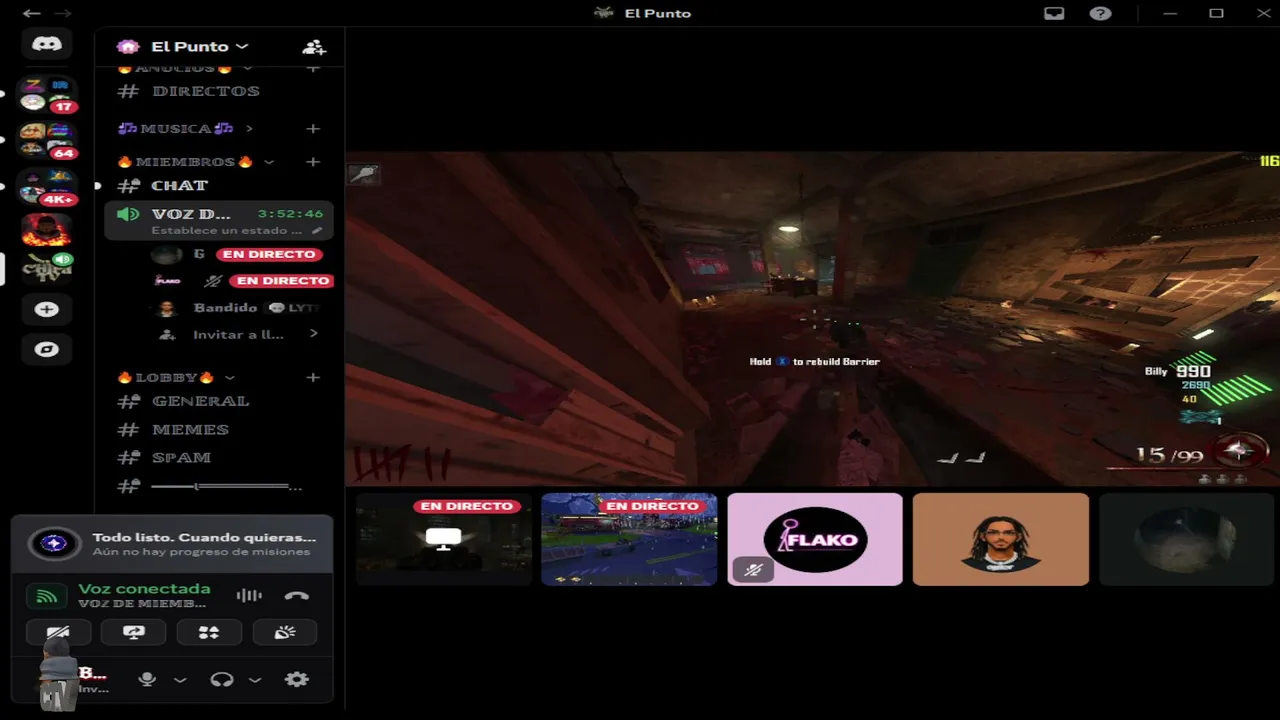This screenshot has height=720, width=1280.
Task: Open voice connection details signal icon
Action: point(46,597)
